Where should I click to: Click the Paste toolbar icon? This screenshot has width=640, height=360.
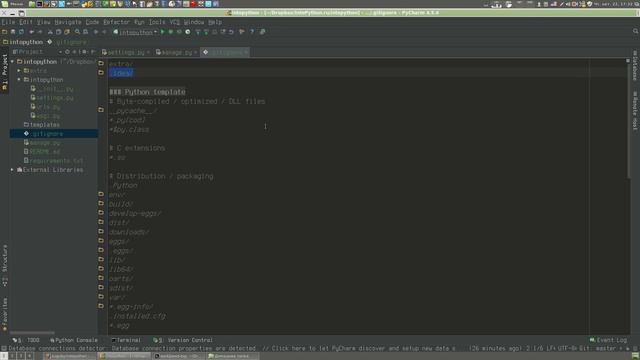(67, 32)
